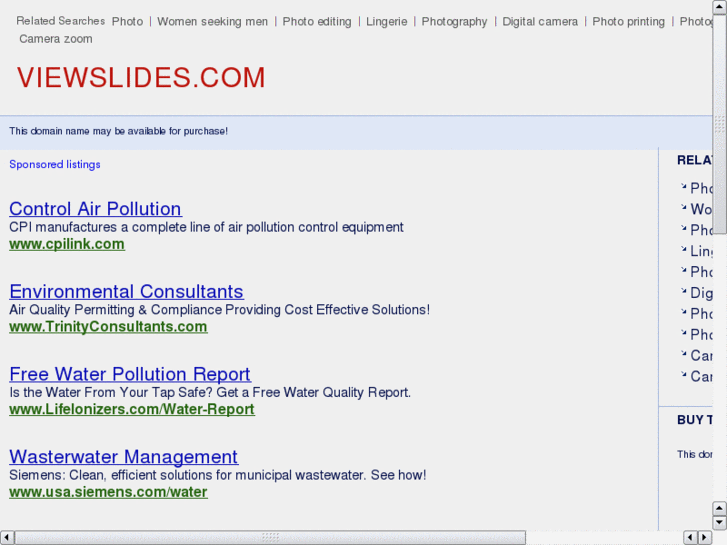Select Photo editing related search

(317, 21)
